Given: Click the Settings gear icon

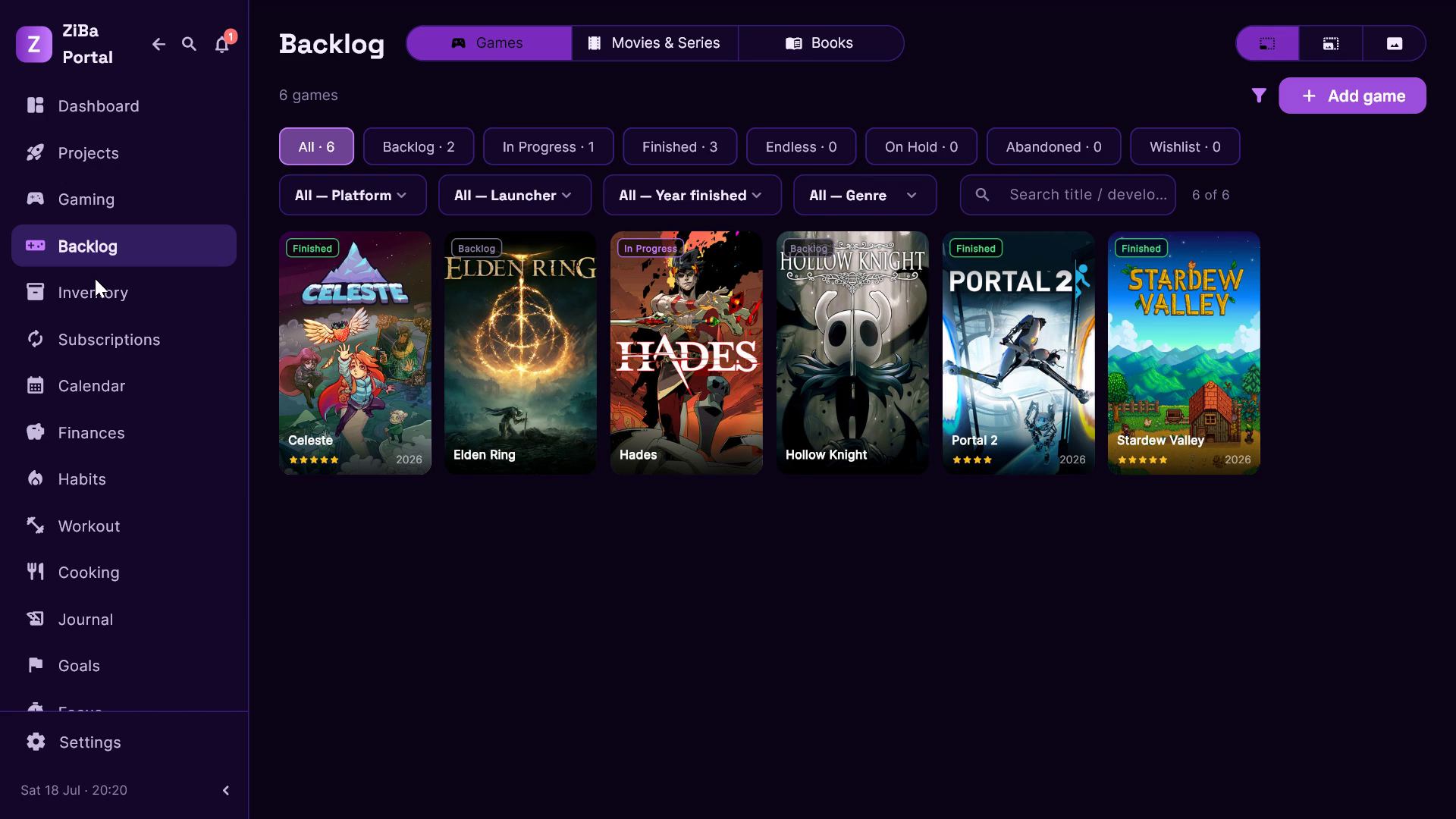Looking at the screenshot, I should [36, 742].
